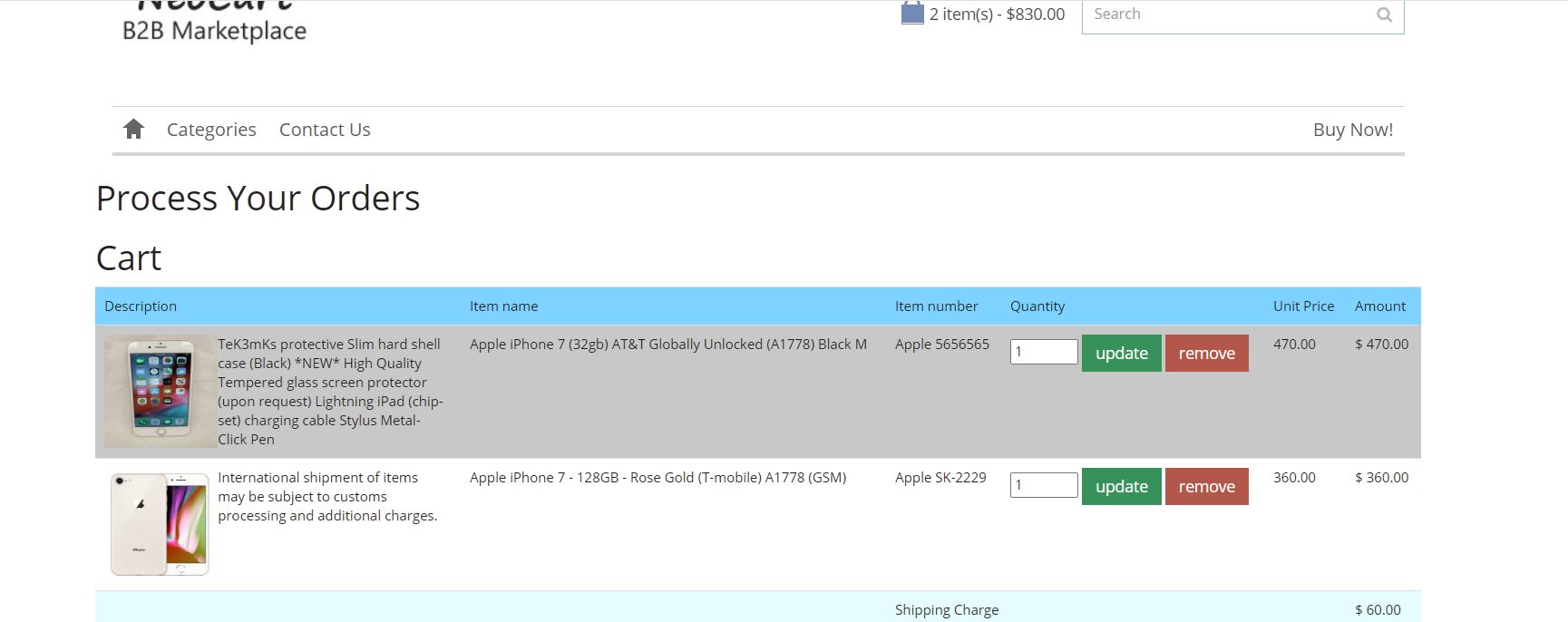Open cart summary 2 item(s) - $830.00

pos(997,15)
